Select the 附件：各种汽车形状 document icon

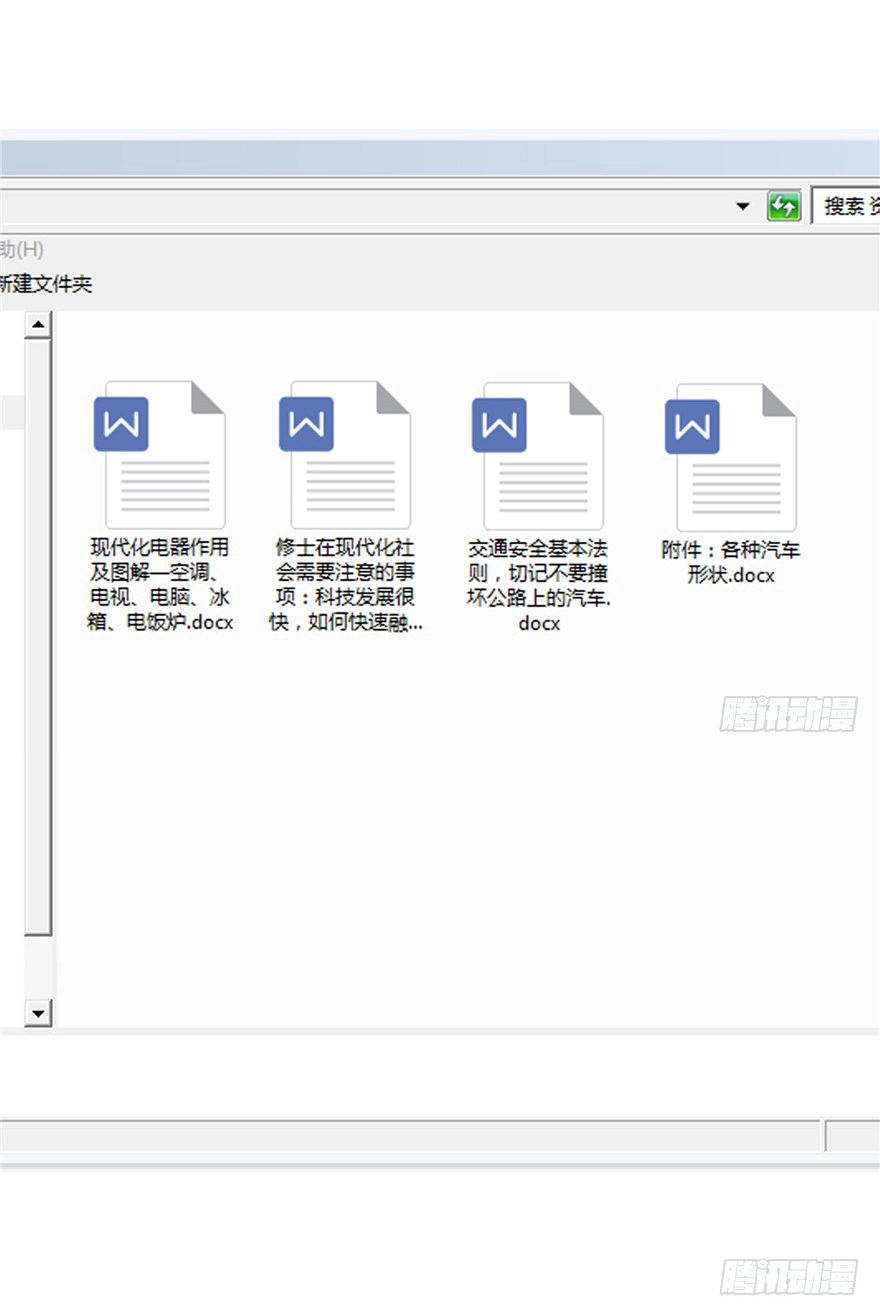coord(731,457)
